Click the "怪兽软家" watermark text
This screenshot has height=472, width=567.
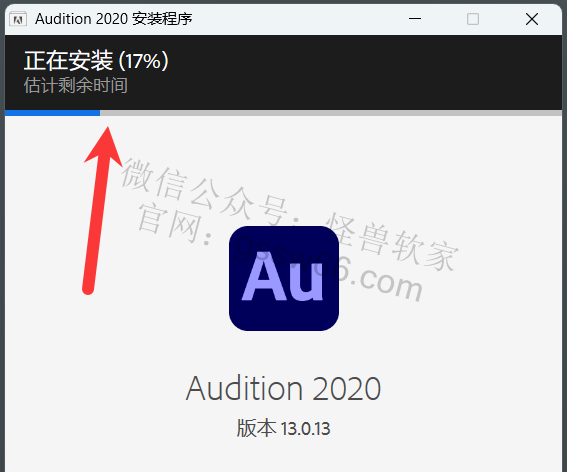[x=391, y=242]
